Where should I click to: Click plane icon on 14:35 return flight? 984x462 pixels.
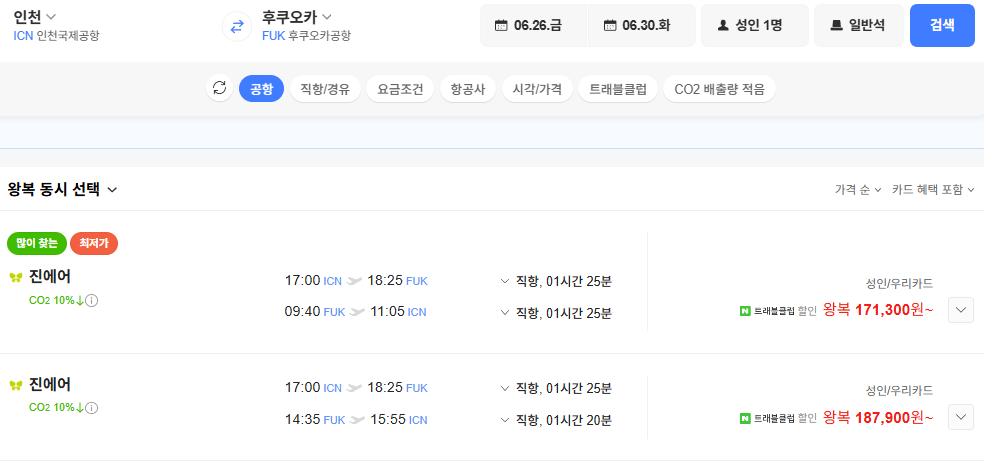click(x=358, y=420)
